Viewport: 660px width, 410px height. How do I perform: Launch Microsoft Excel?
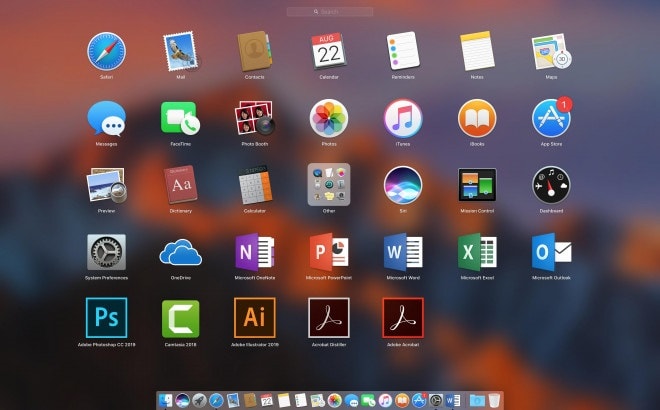click(477, 252)
